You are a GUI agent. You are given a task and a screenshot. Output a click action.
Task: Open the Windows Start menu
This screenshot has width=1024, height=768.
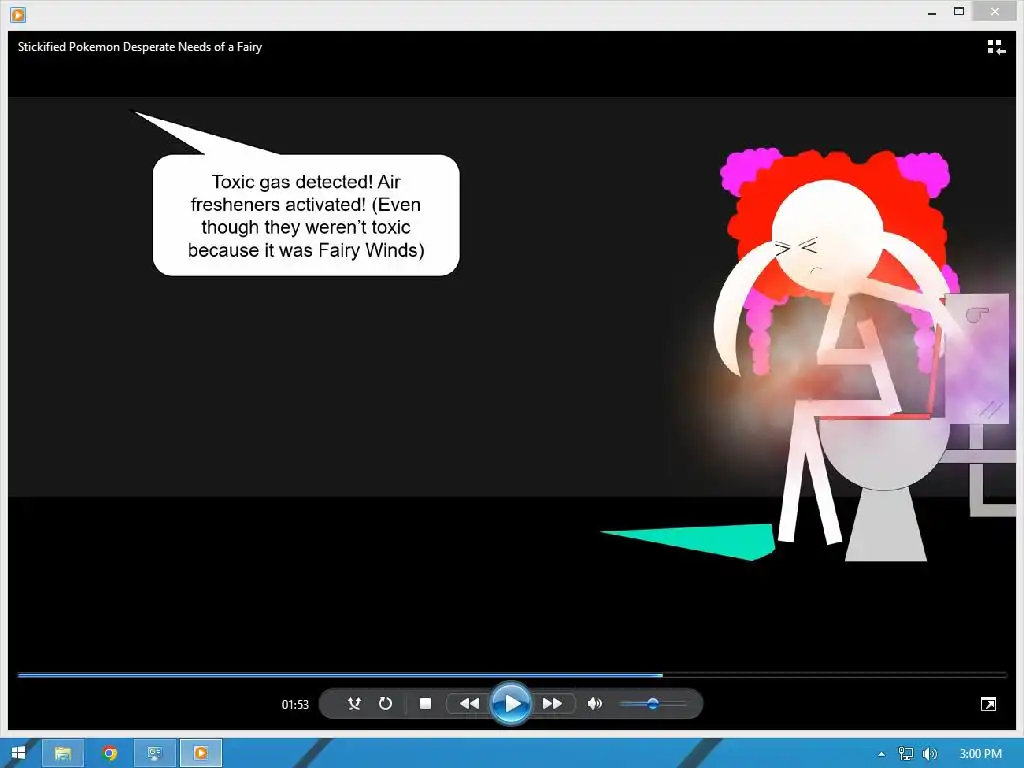[x=18, y=753]
